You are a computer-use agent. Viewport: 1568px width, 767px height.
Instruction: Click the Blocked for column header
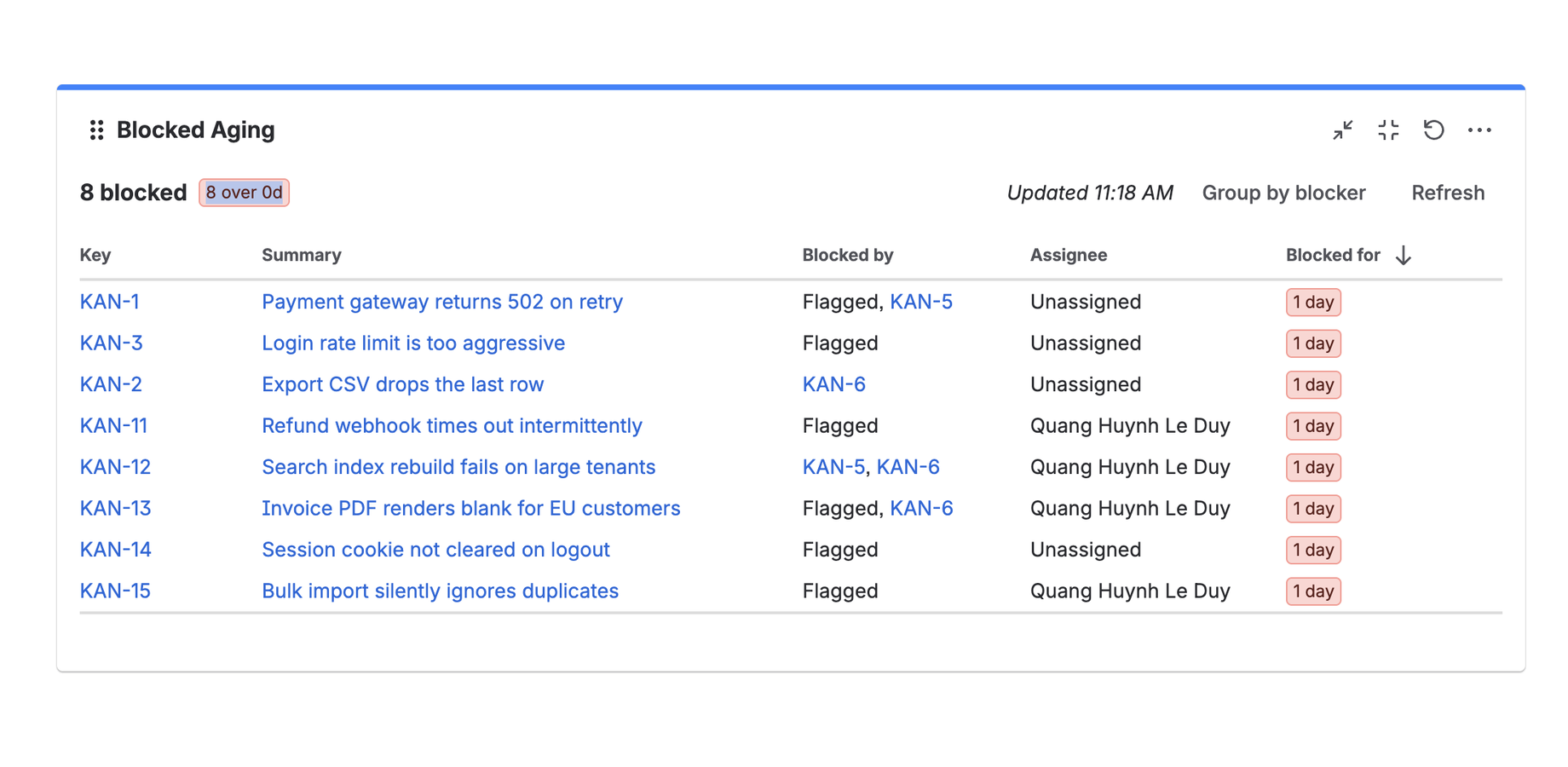coord(1333,255)
